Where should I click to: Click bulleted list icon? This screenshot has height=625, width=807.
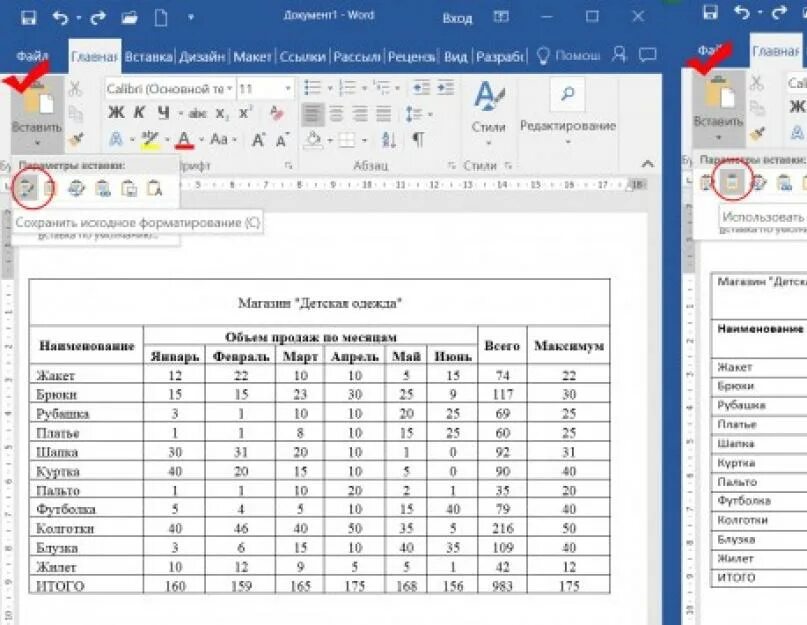(312, 88)
